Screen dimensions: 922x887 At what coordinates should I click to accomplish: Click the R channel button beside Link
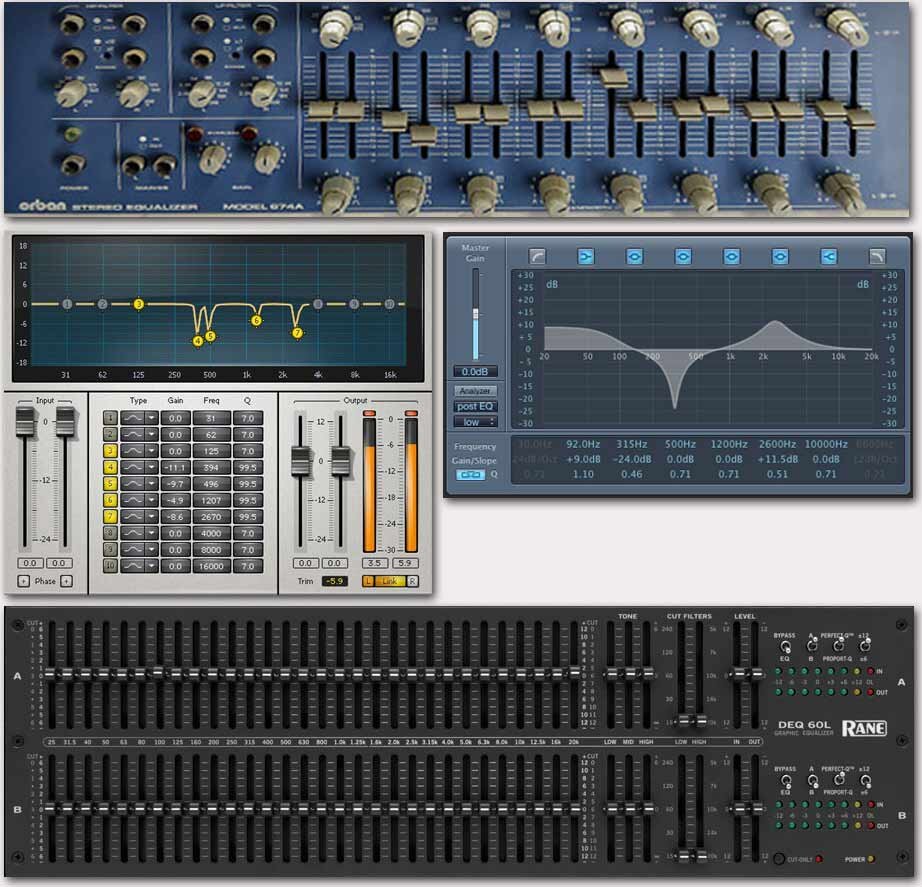click(412, 581)
